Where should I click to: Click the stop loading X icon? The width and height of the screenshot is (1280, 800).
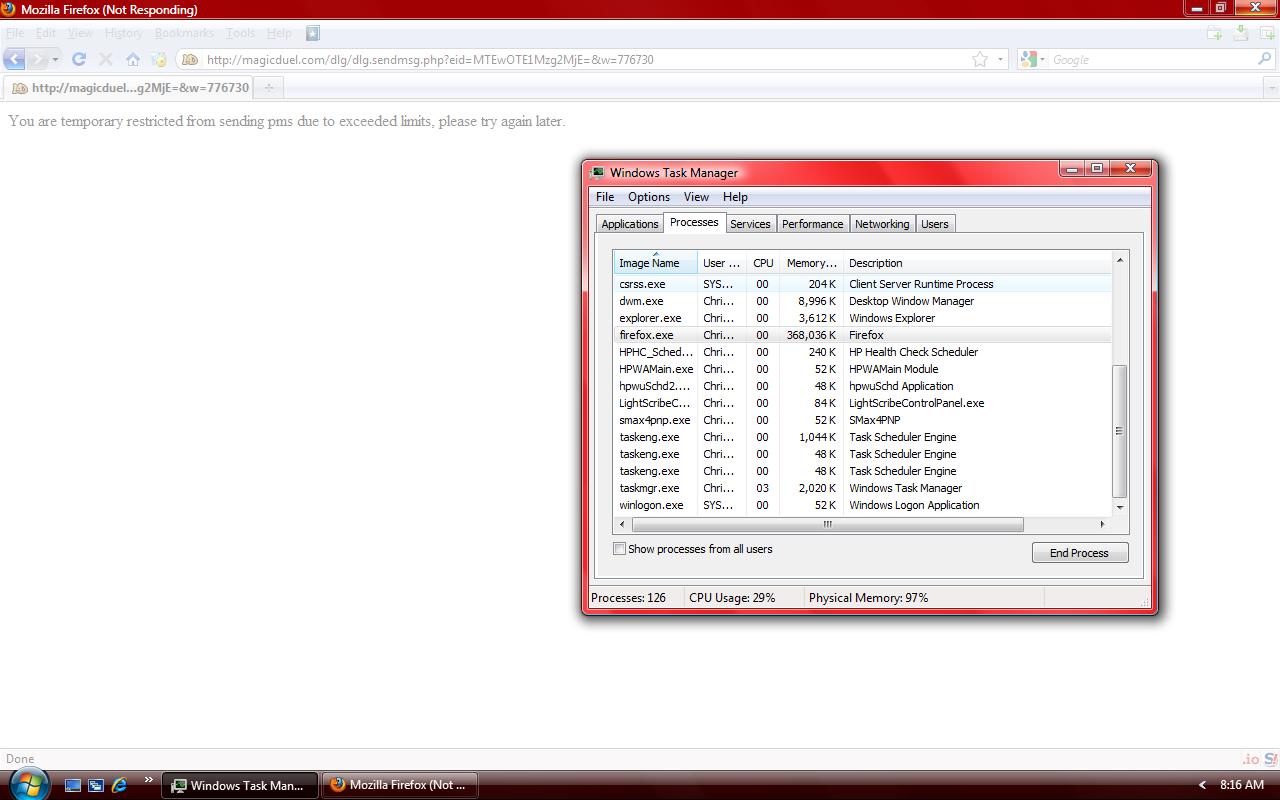[105, 59]
